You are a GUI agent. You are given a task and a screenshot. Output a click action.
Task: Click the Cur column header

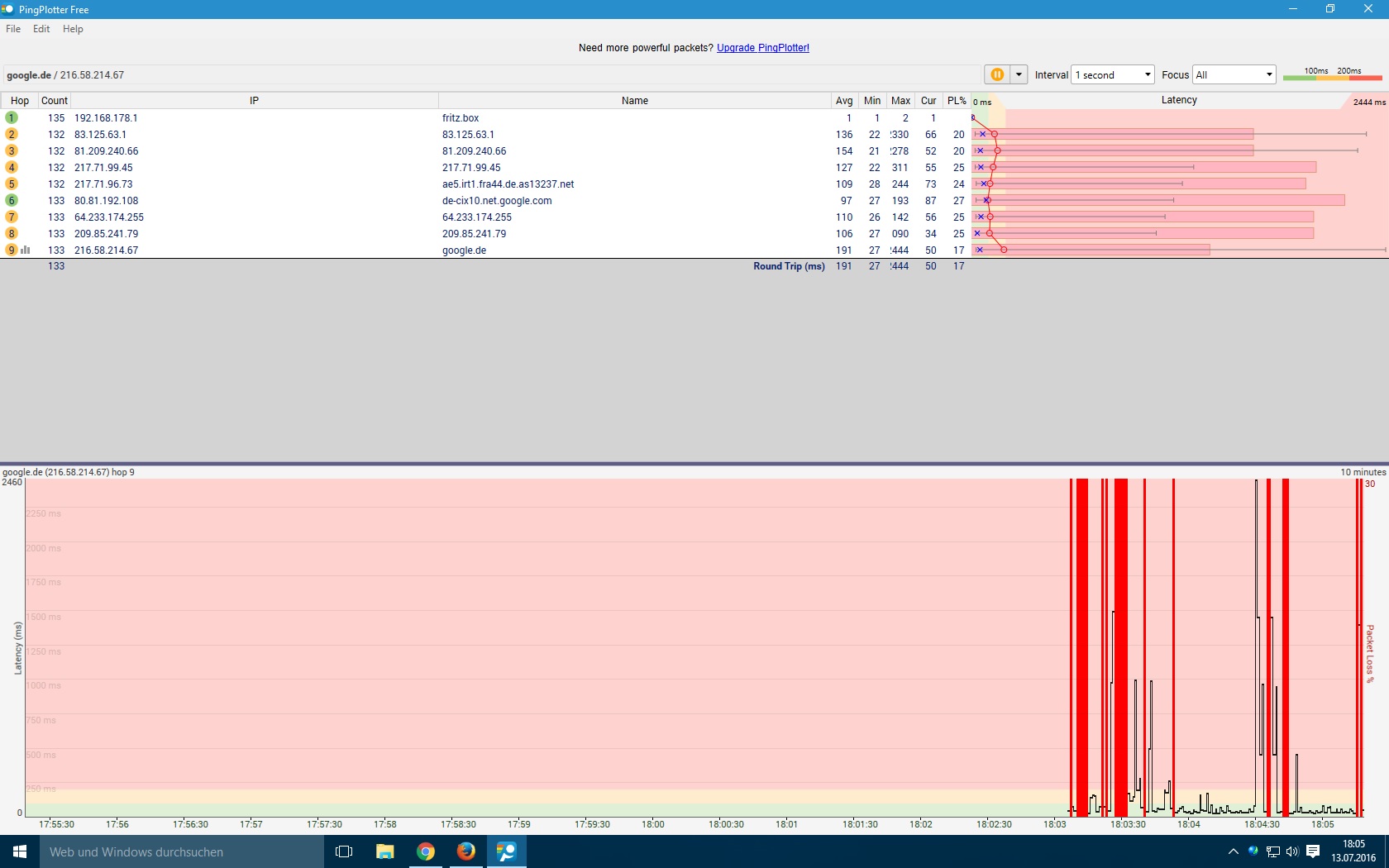(928, 101)
